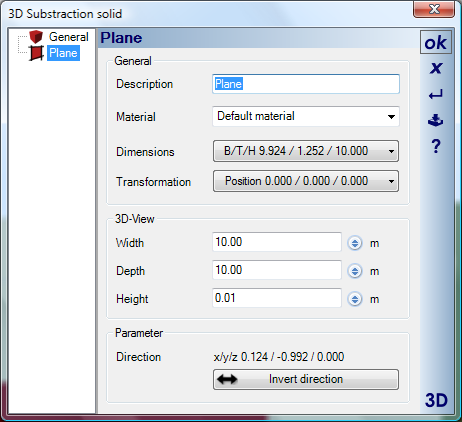Adjust Height with the spinner
Viewport: 462px width, 422px height.
(x=355, y=299)
